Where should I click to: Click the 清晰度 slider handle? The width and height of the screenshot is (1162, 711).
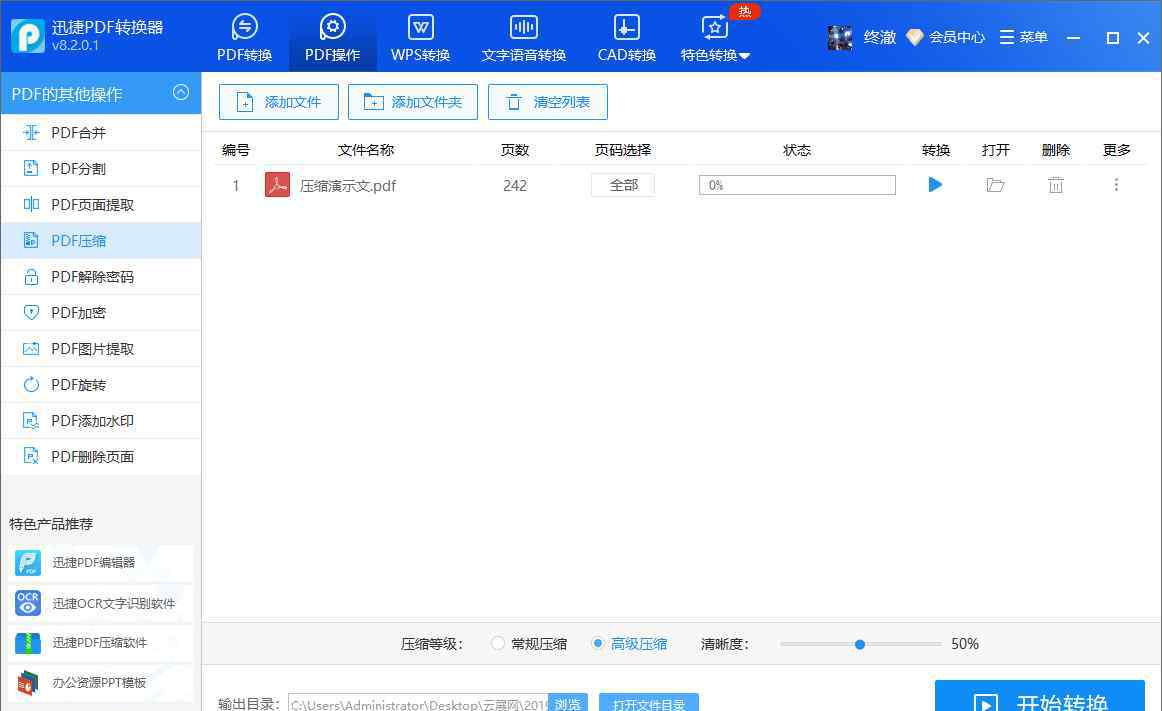[x=860, y=644]
